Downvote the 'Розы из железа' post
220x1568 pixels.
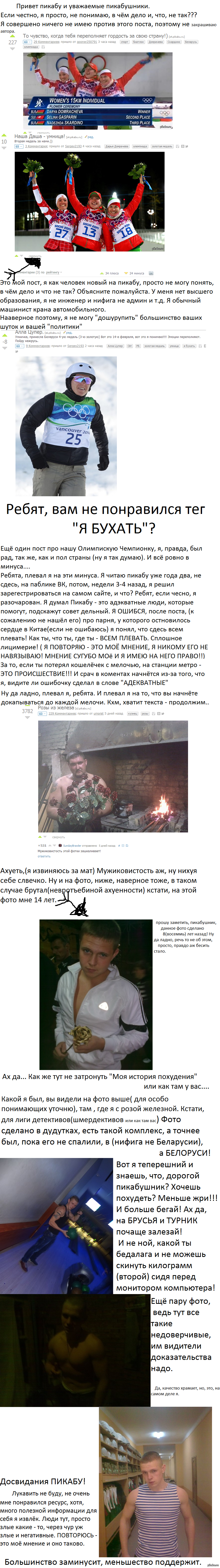28,718
